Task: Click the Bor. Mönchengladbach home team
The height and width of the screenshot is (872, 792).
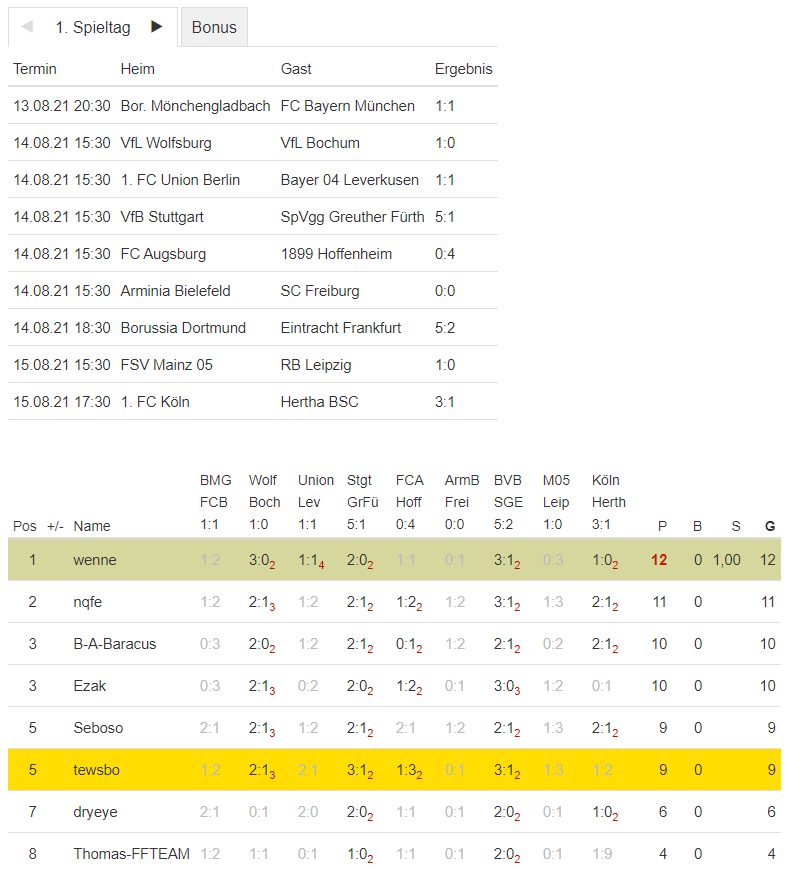Action: click(x=195, y=106)
